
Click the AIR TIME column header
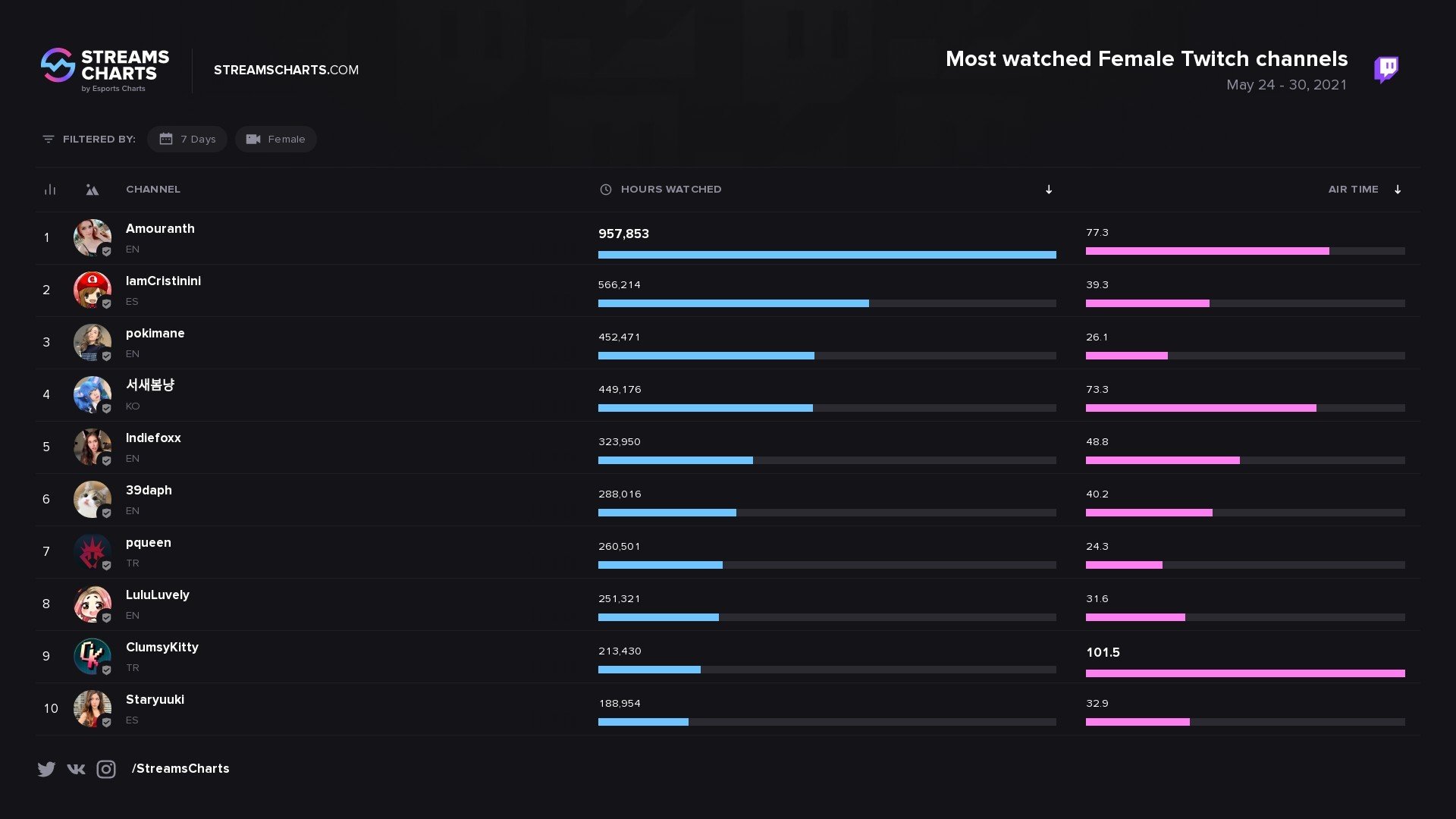(x=1353, y=190)
